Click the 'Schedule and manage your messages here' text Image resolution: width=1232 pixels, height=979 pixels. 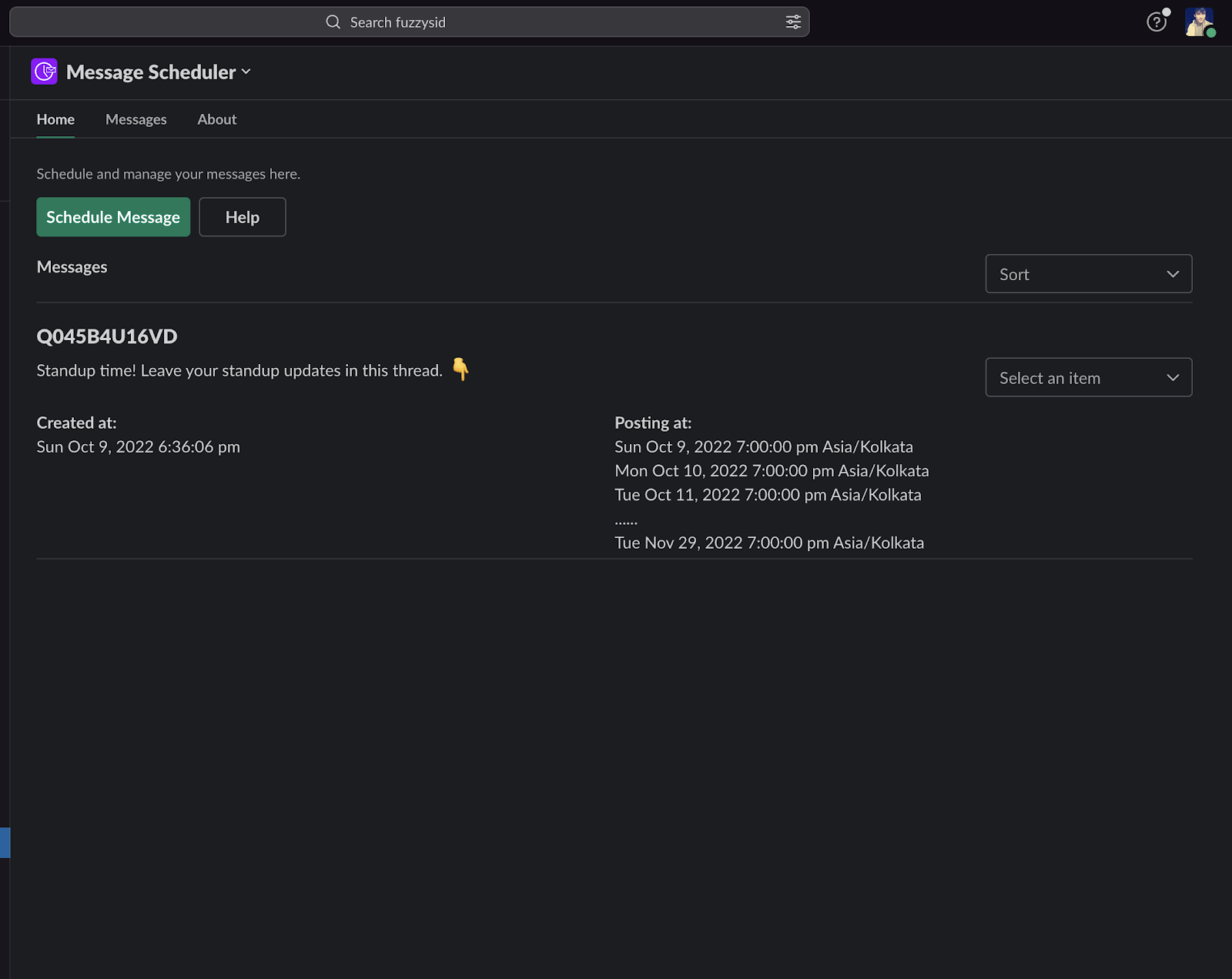click(169, 174)
